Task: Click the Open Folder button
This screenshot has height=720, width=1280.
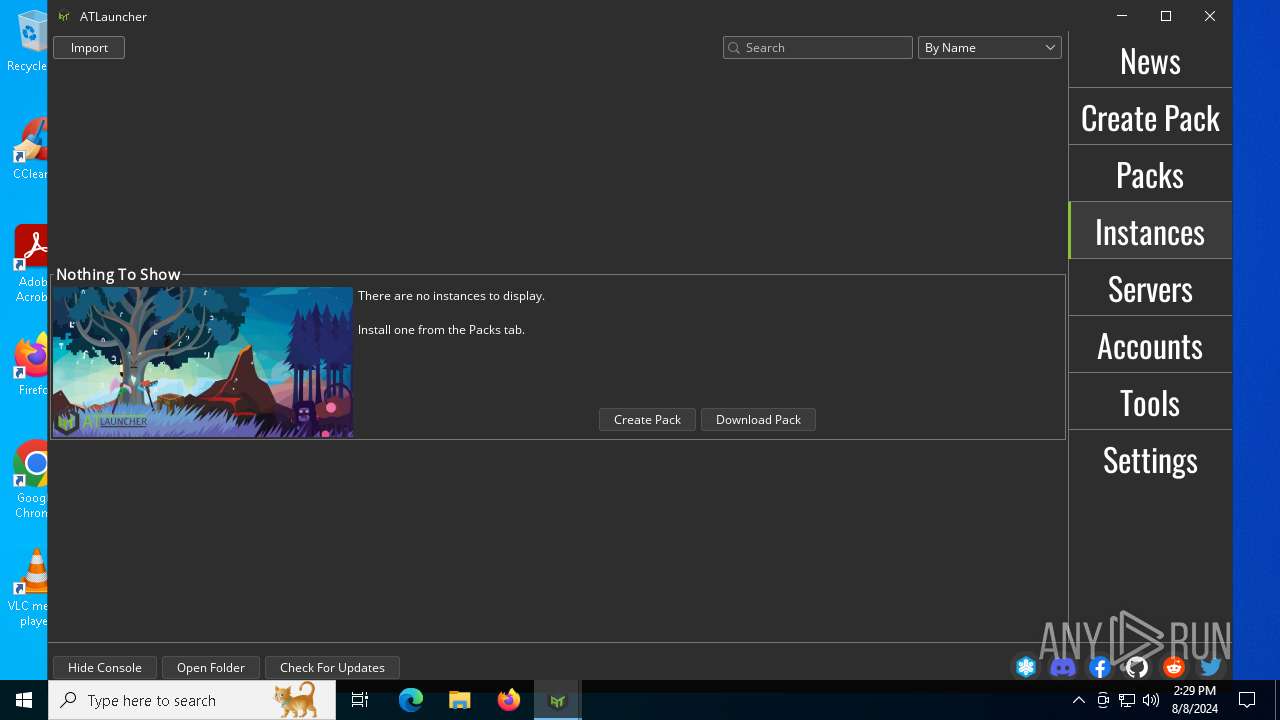Action: click(211, 667)
